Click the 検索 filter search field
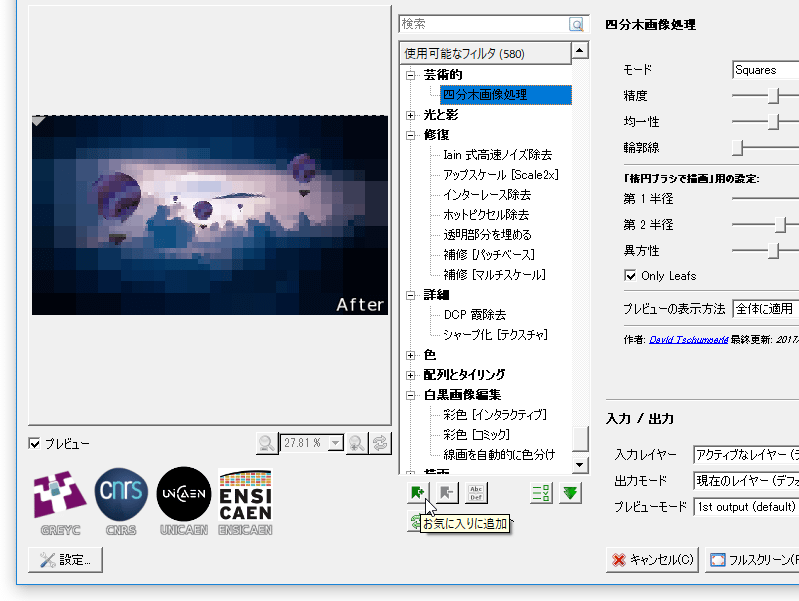This screenshot has height=601, width=799. point(484,24)
